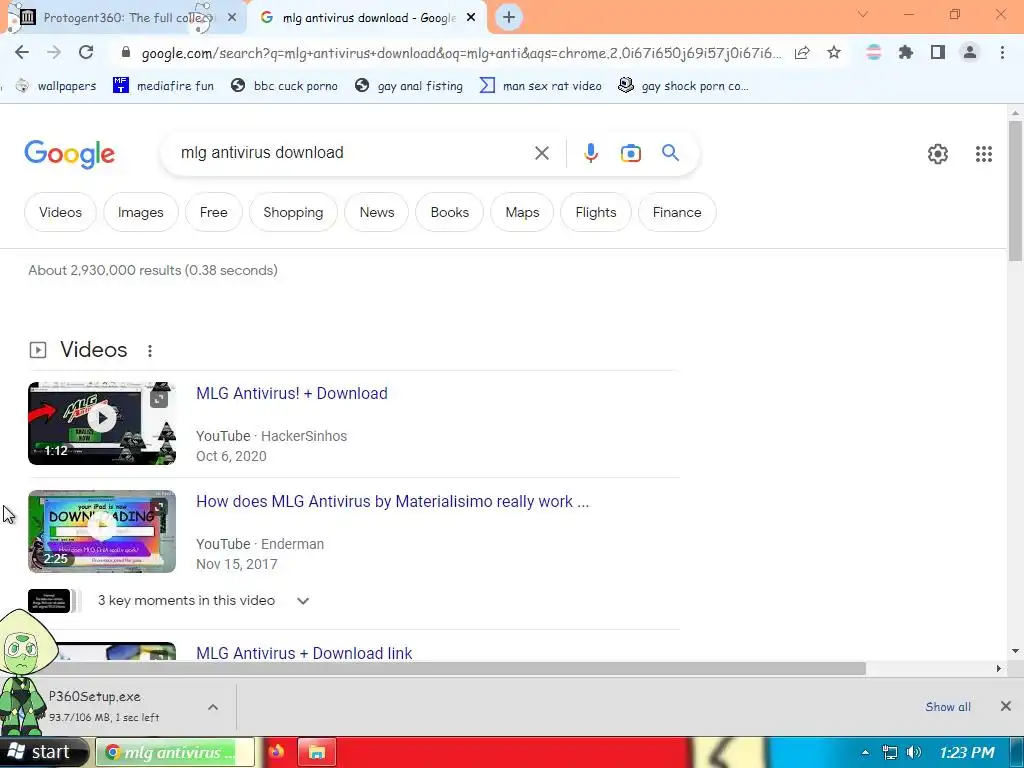Go back to previous page
The image size is (1024, 768).
22,52
